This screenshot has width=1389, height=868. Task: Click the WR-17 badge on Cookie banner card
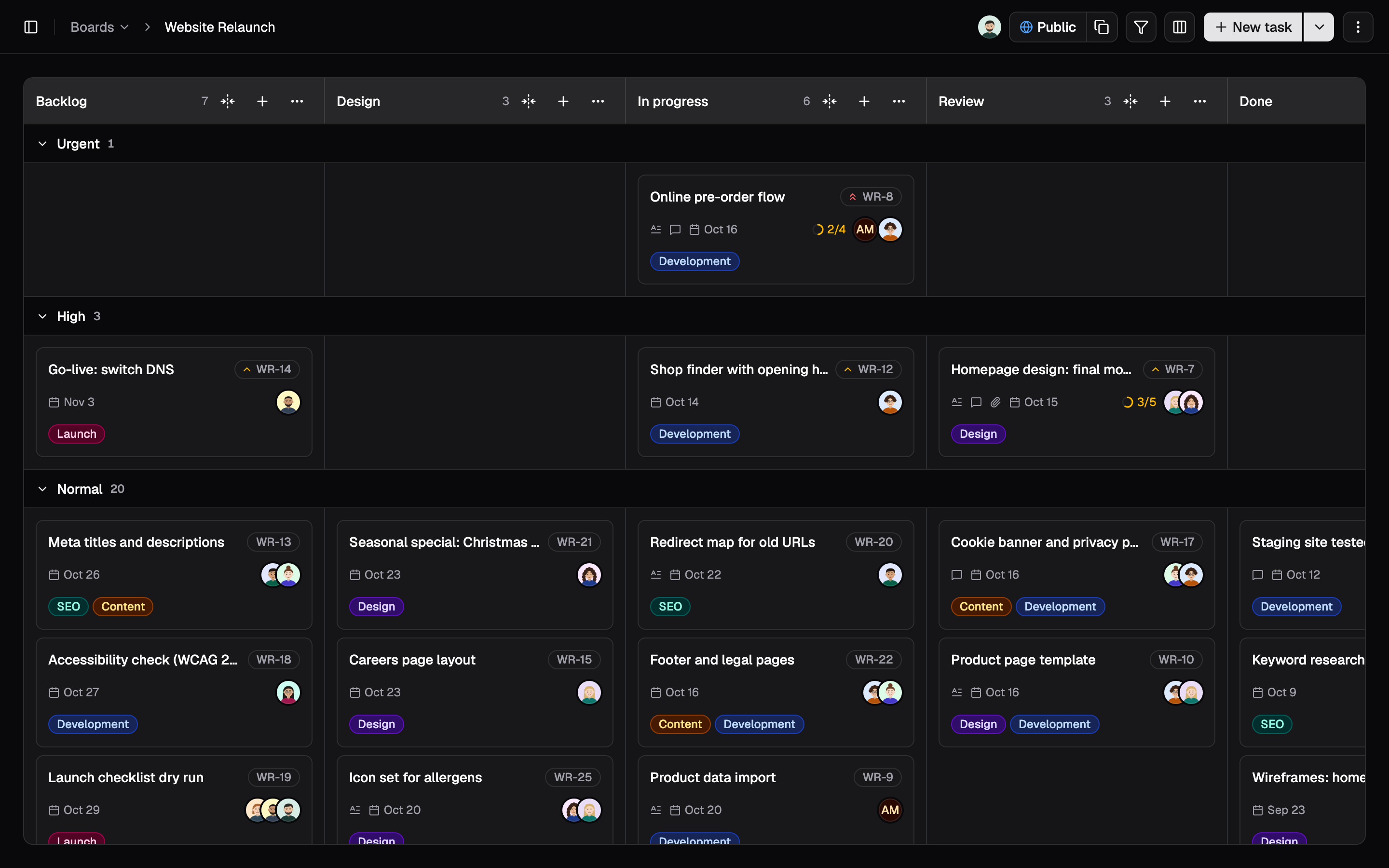(x=1177, y=542)
